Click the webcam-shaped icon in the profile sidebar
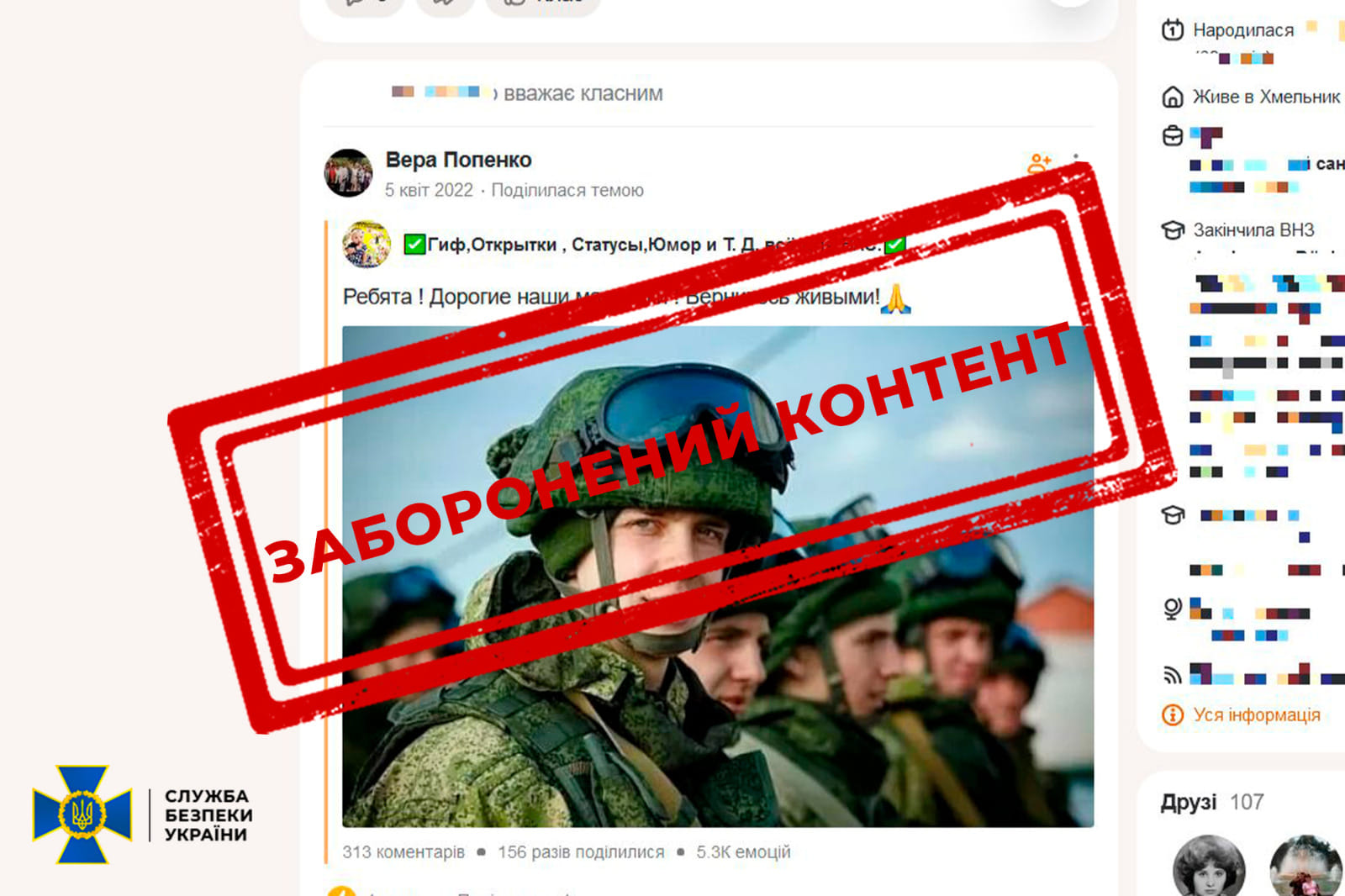 1173,608
